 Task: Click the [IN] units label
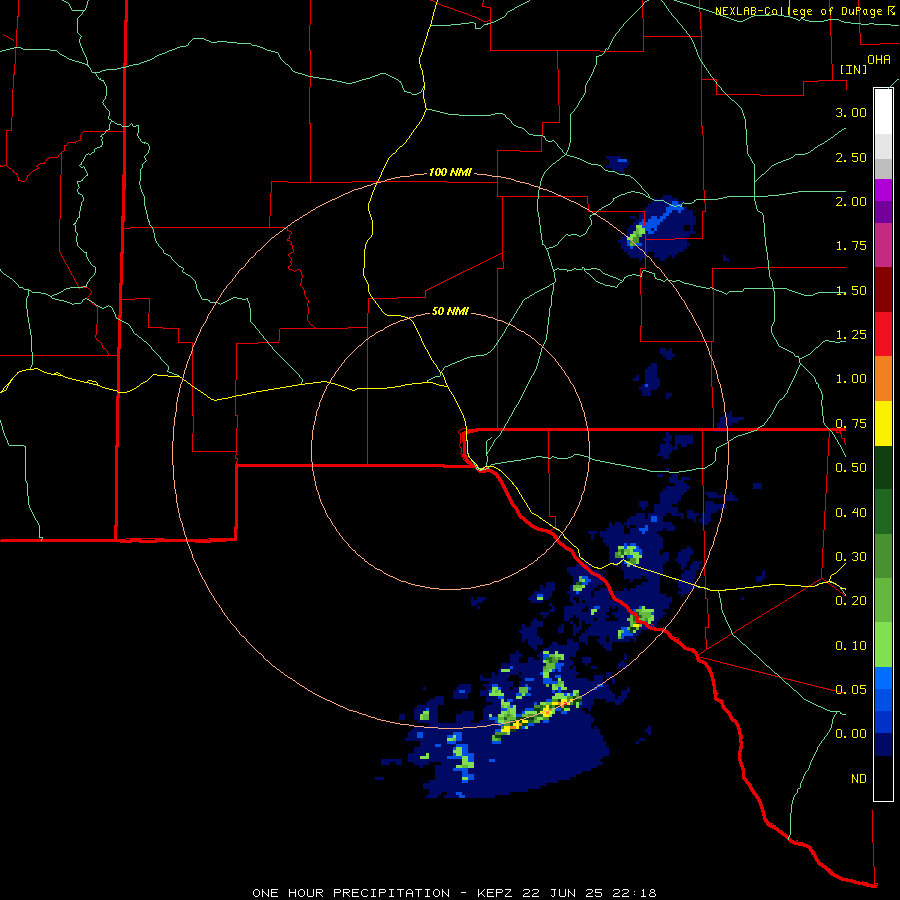852,69
